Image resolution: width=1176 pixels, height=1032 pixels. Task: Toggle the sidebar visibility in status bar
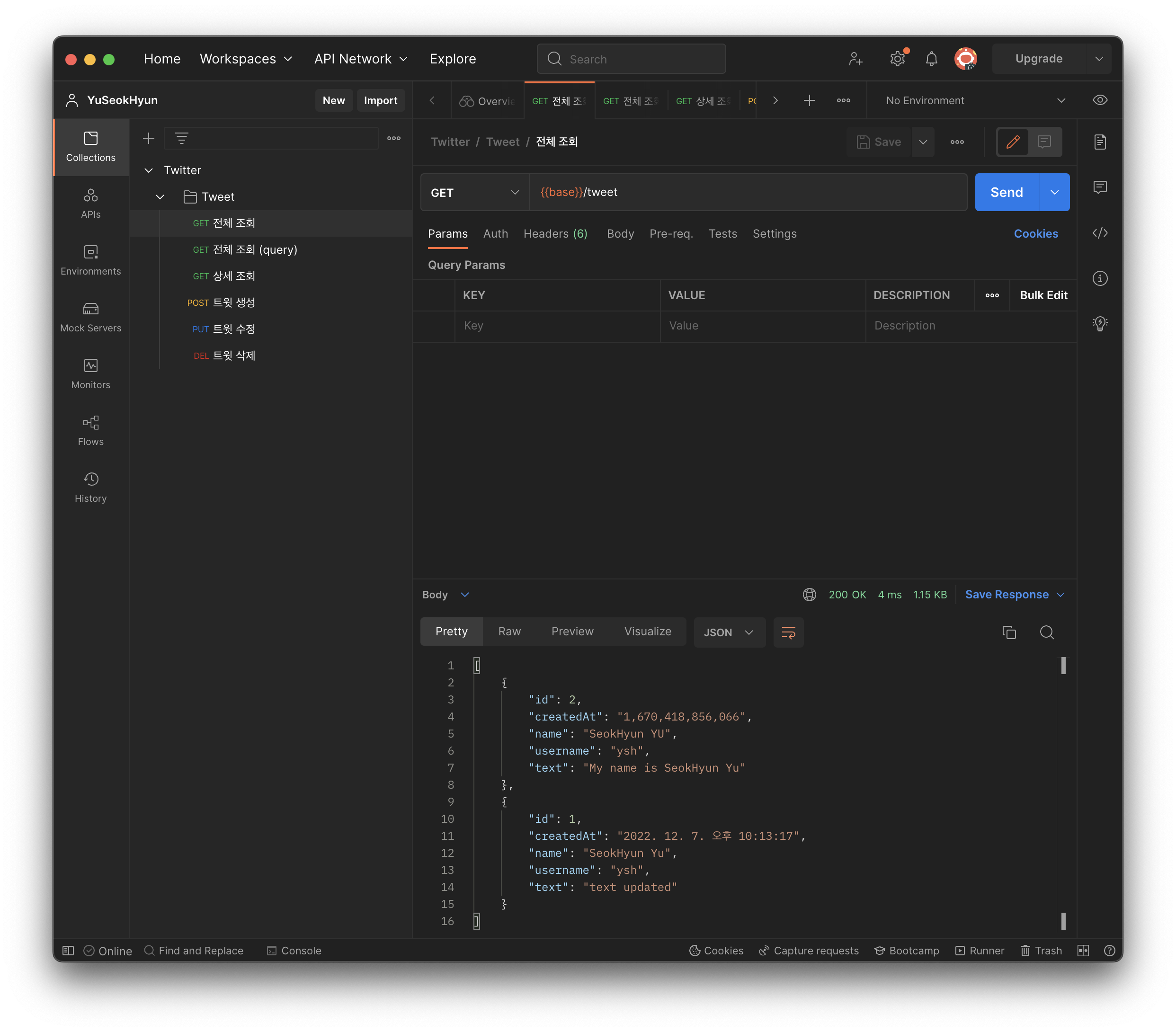(x=68, y=950)
